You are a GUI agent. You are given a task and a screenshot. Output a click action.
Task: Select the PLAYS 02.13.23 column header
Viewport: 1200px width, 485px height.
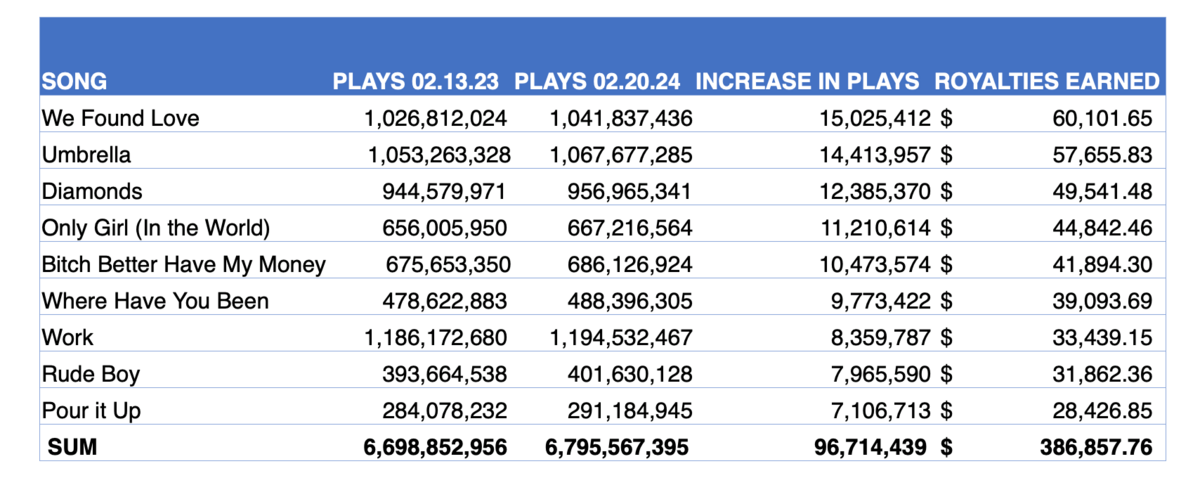(419, 82)
